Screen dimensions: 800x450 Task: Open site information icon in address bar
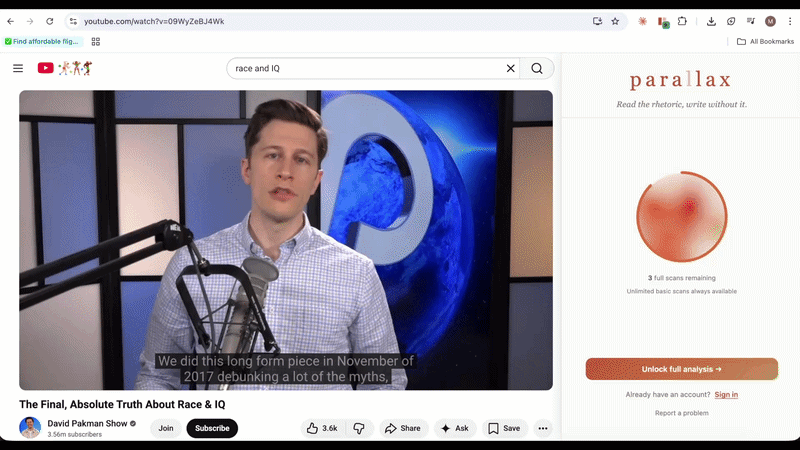click(x=73, y=21)
